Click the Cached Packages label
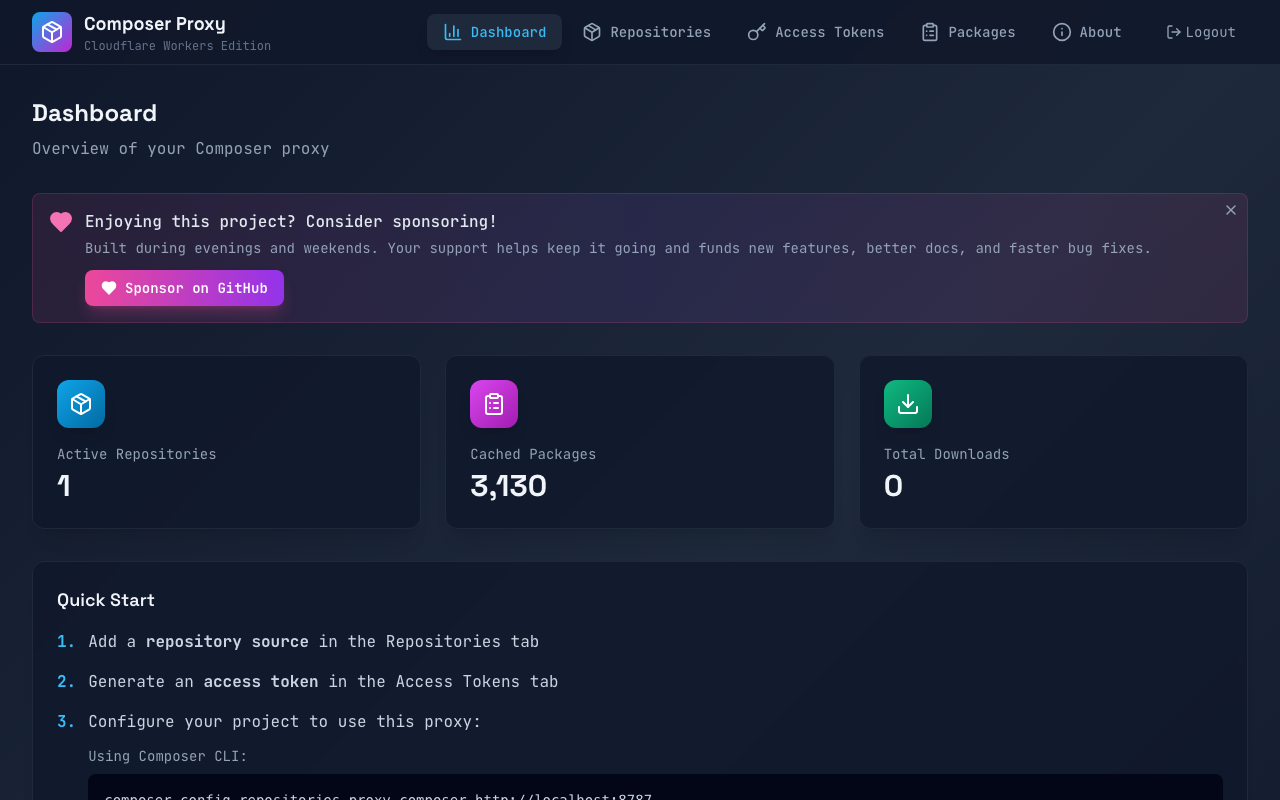1280x800 pixels. [x=533, y=454]
